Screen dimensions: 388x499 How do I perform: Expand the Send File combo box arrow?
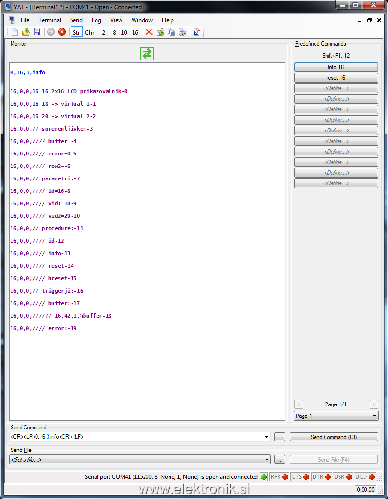266,459
